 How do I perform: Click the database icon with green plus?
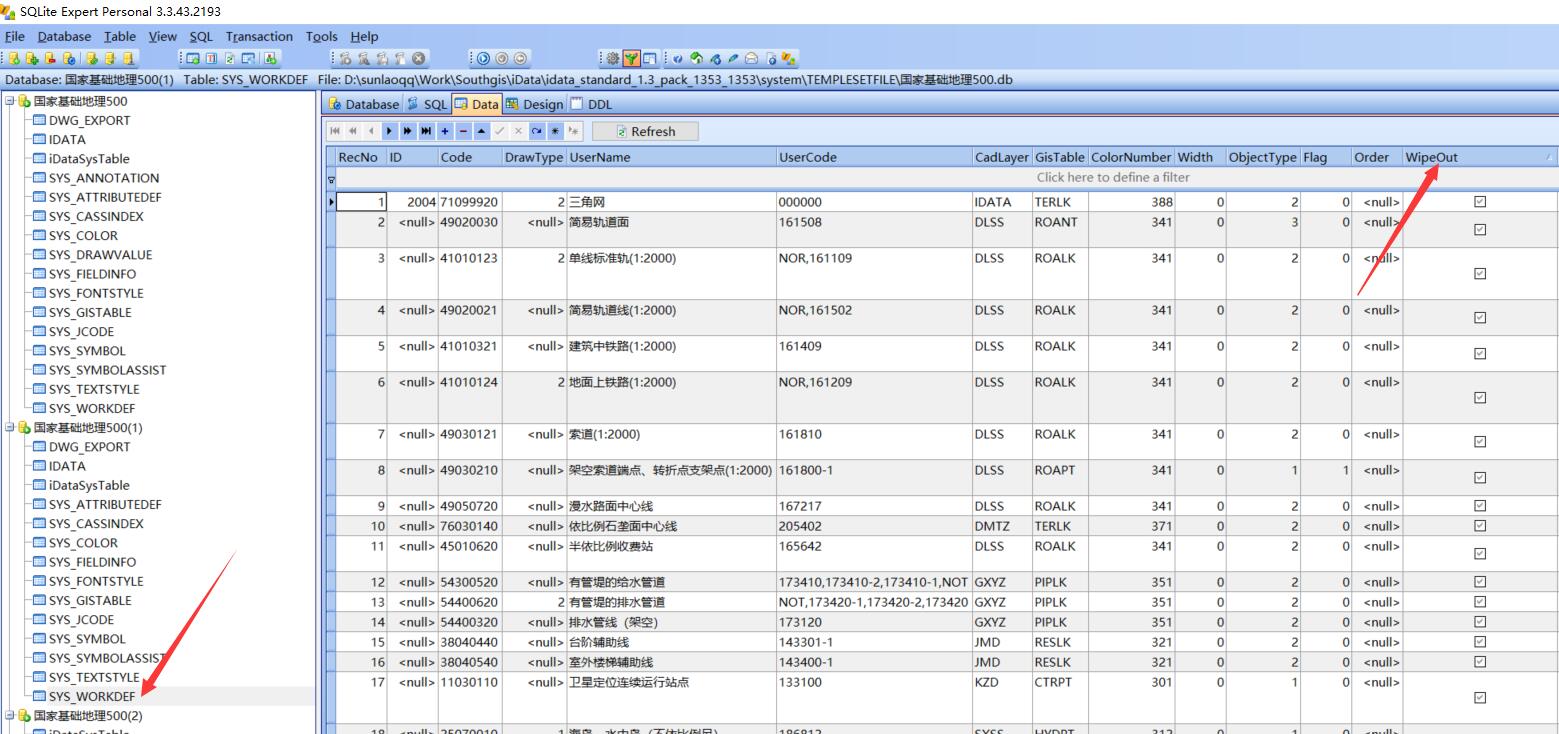[x=32, y=58]
